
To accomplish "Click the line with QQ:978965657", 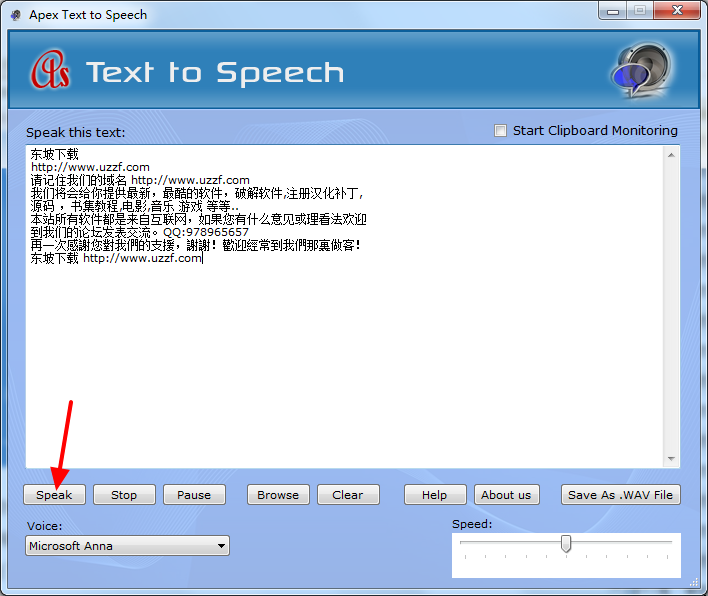I will pyautogui.click(x=140, y=232).
